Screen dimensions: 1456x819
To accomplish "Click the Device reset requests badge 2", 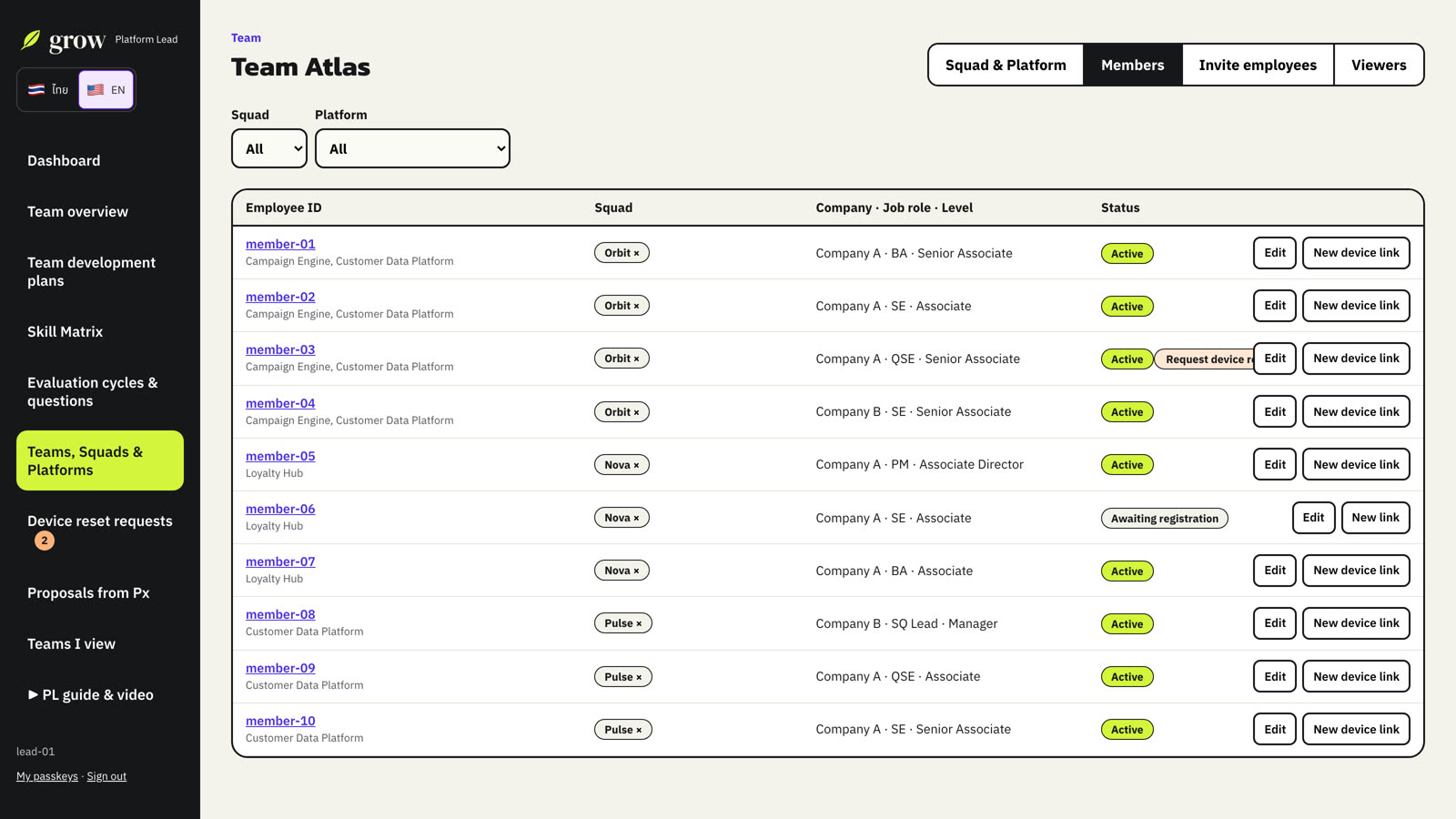I will point(45,541).
